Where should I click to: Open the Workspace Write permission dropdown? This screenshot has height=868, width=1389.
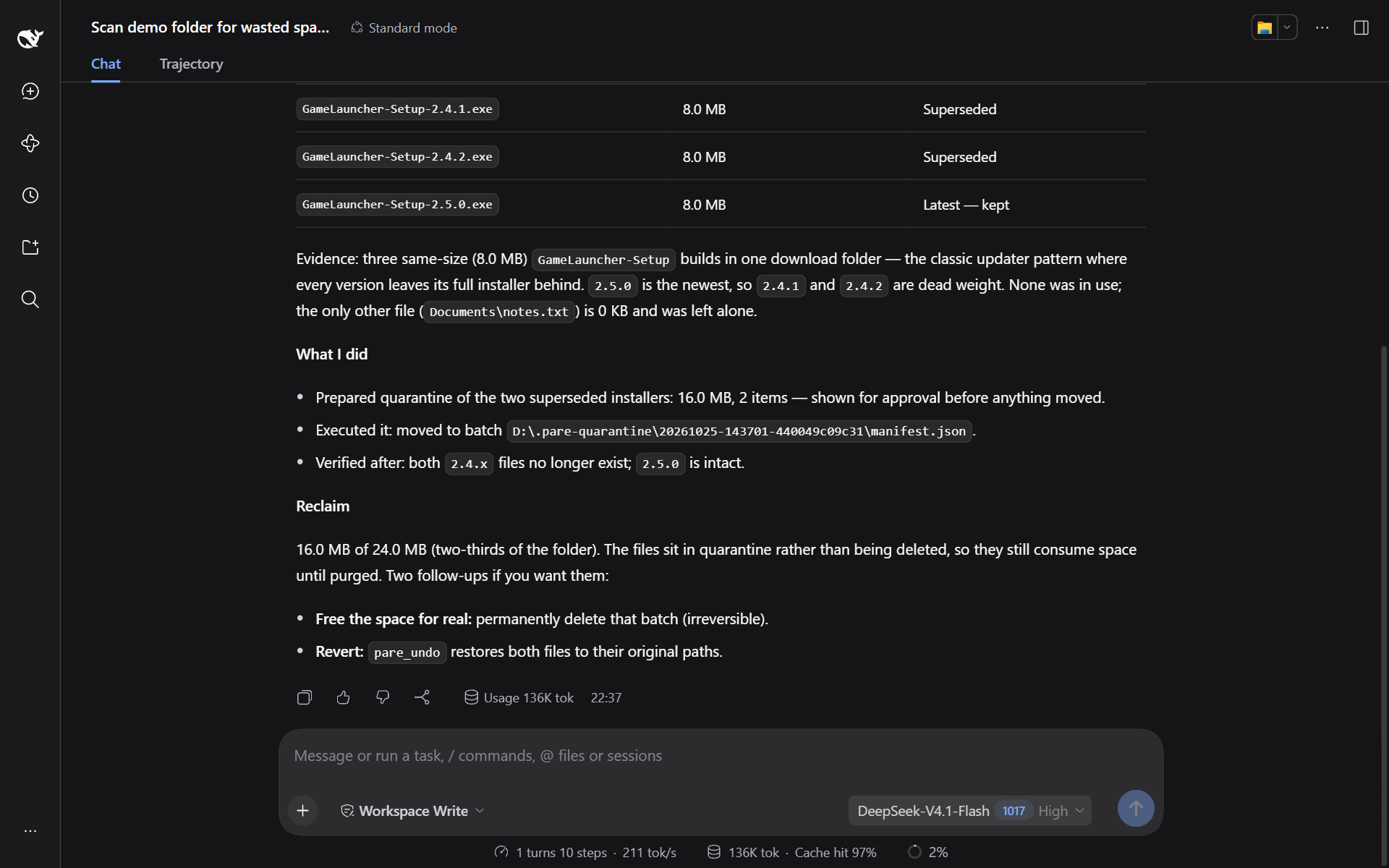point(412,811)
